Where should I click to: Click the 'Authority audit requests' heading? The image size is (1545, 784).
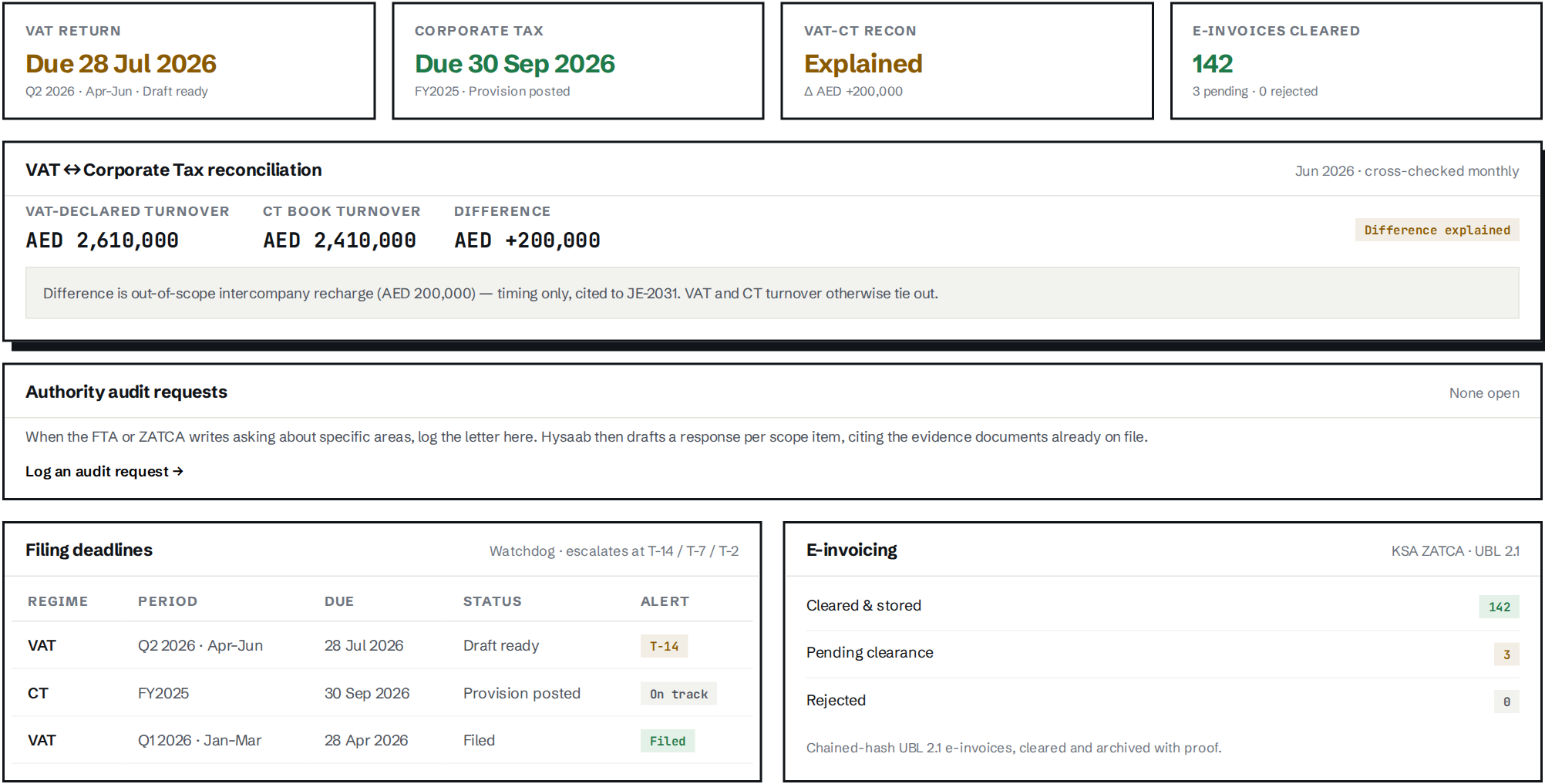[x=126, y=392]
